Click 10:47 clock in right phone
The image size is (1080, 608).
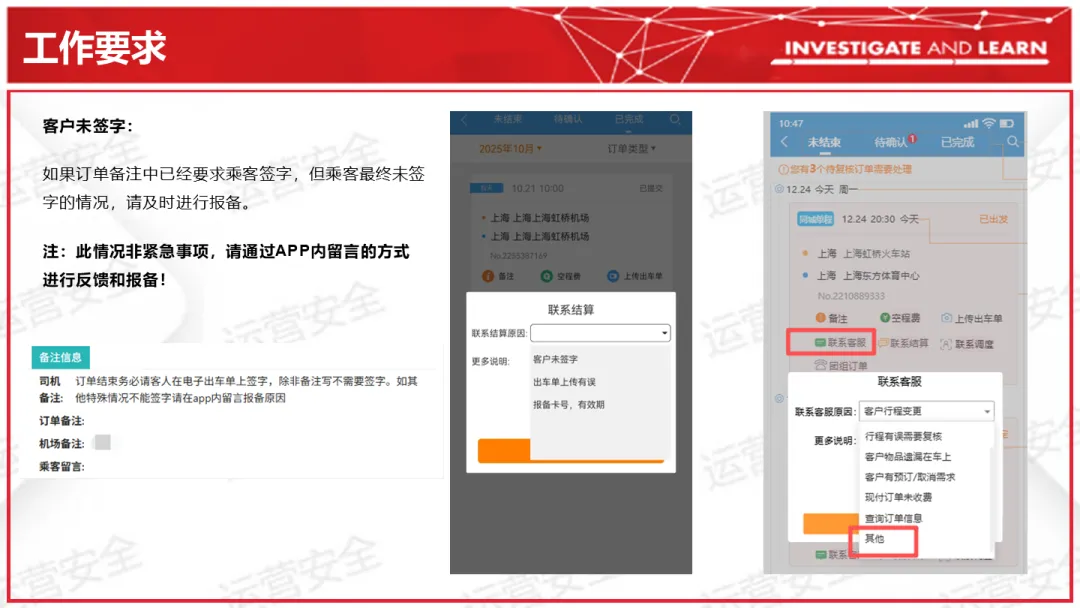[x=791, y=123]
